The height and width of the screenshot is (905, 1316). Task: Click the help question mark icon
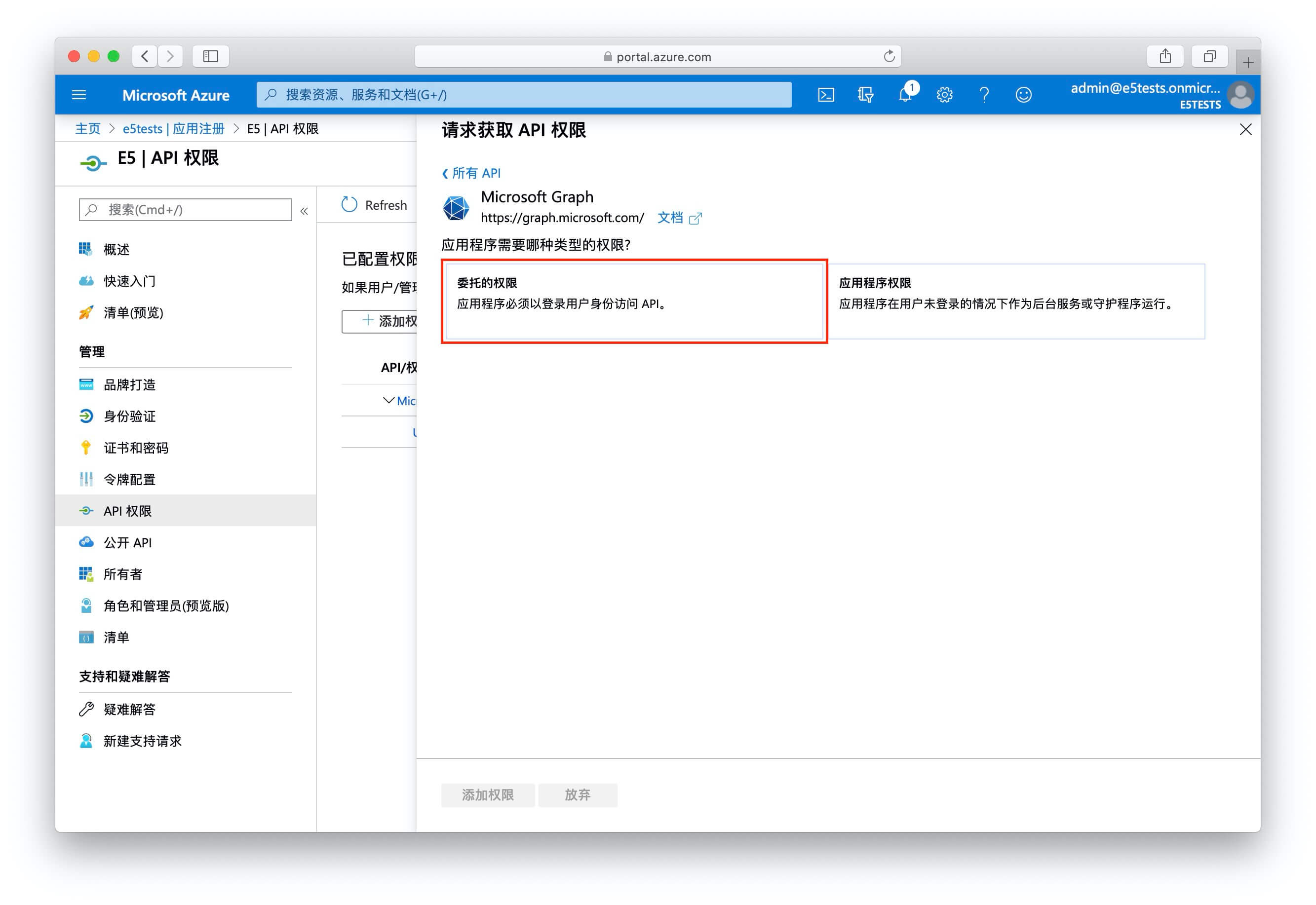click(x=984, y=95)
